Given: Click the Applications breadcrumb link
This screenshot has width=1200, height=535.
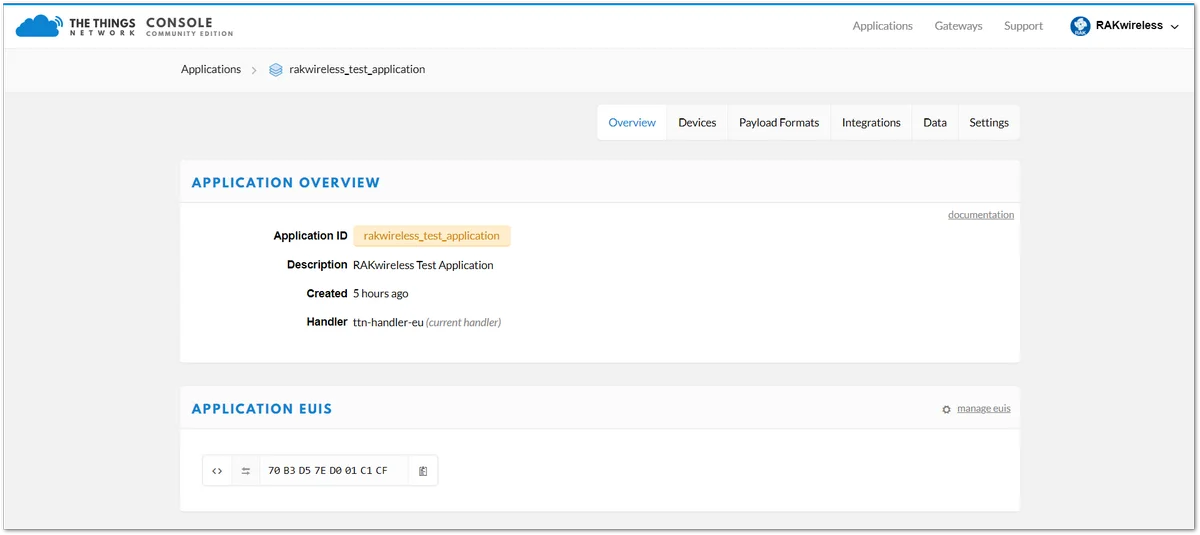Looking at the screenshot, I should click(x=211, y=70).
